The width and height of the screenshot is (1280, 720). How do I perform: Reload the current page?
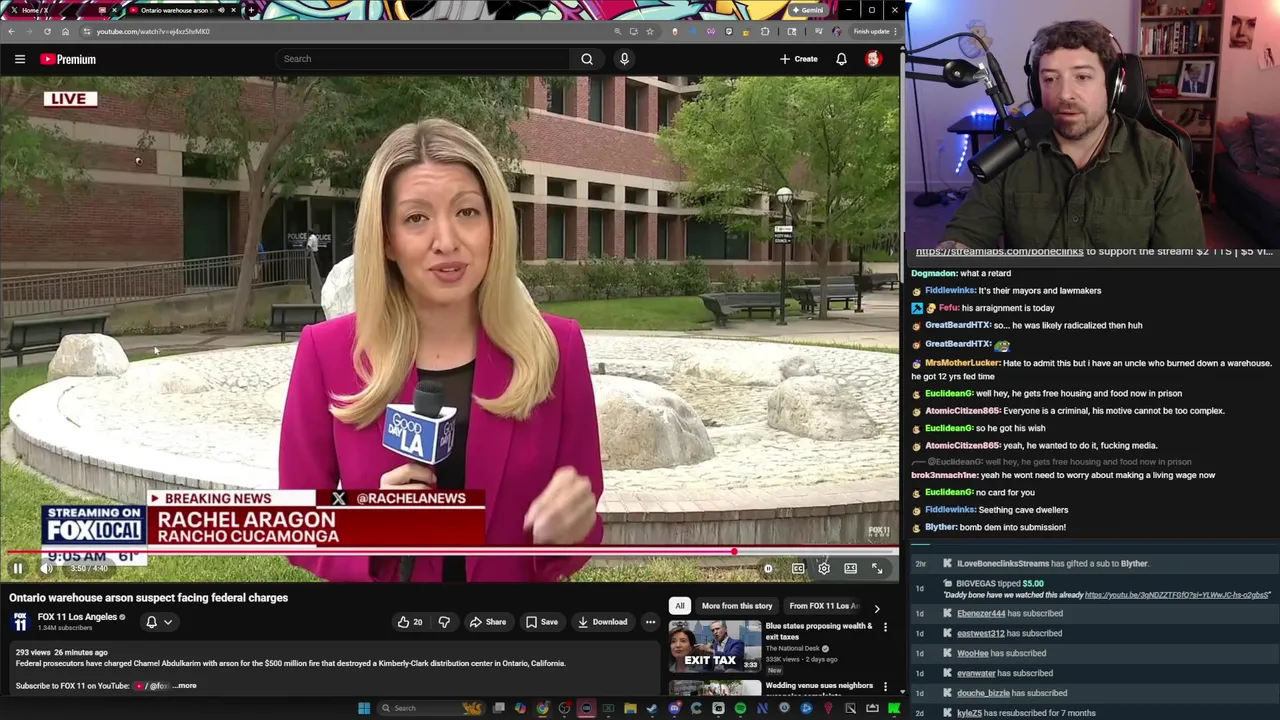pos(47,31)
